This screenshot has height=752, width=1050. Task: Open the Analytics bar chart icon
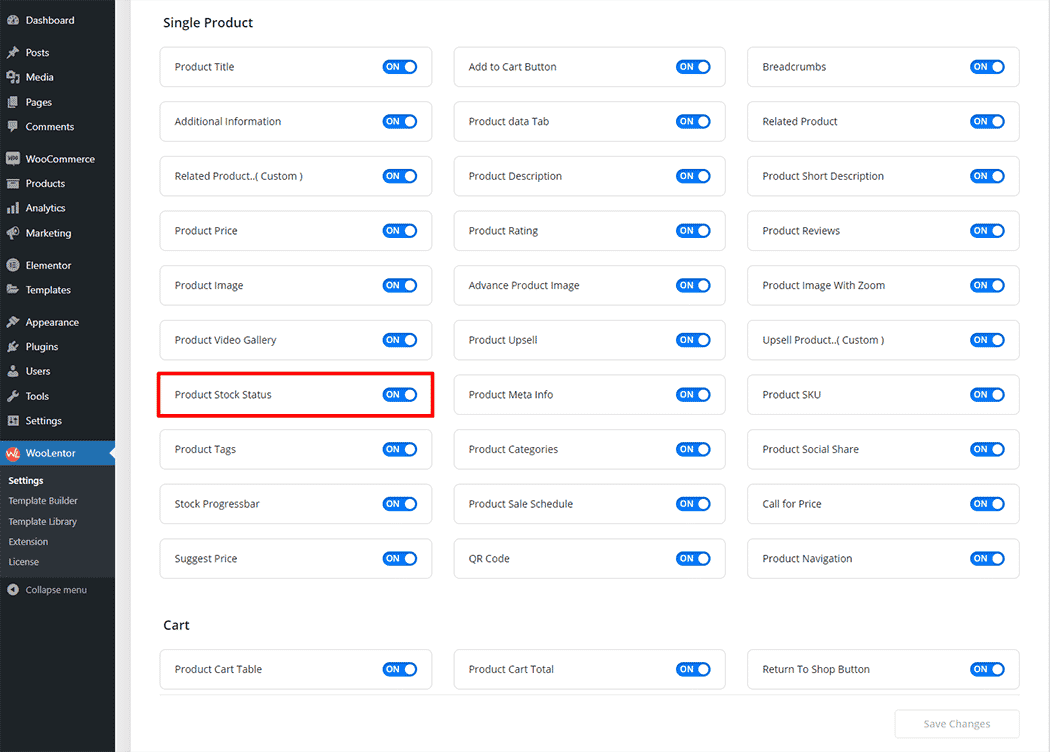[13, 208]
